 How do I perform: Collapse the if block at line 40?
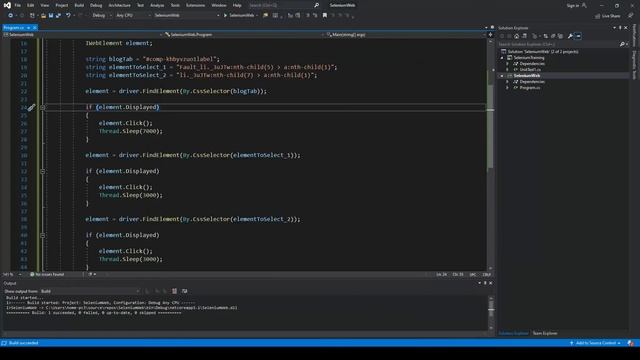click(x=42, y=236)
